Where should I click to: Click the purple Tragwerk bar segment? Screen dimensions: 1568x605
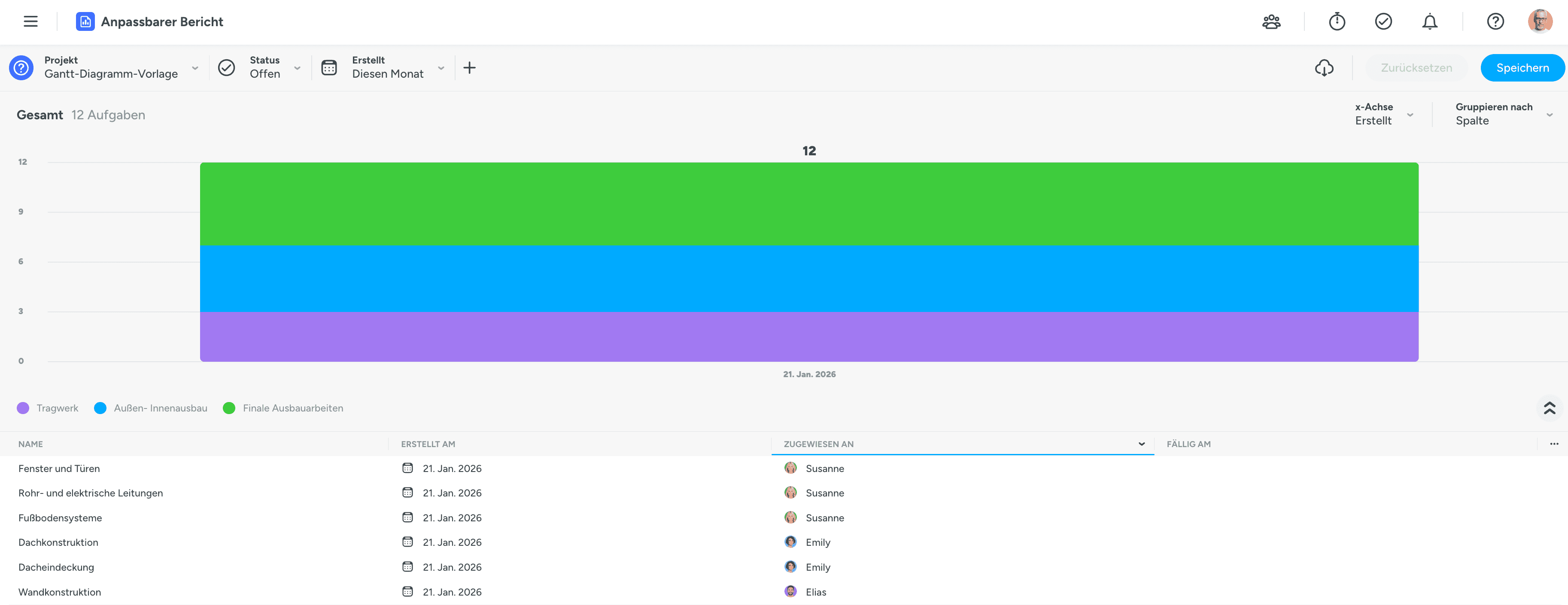point(808,336)
